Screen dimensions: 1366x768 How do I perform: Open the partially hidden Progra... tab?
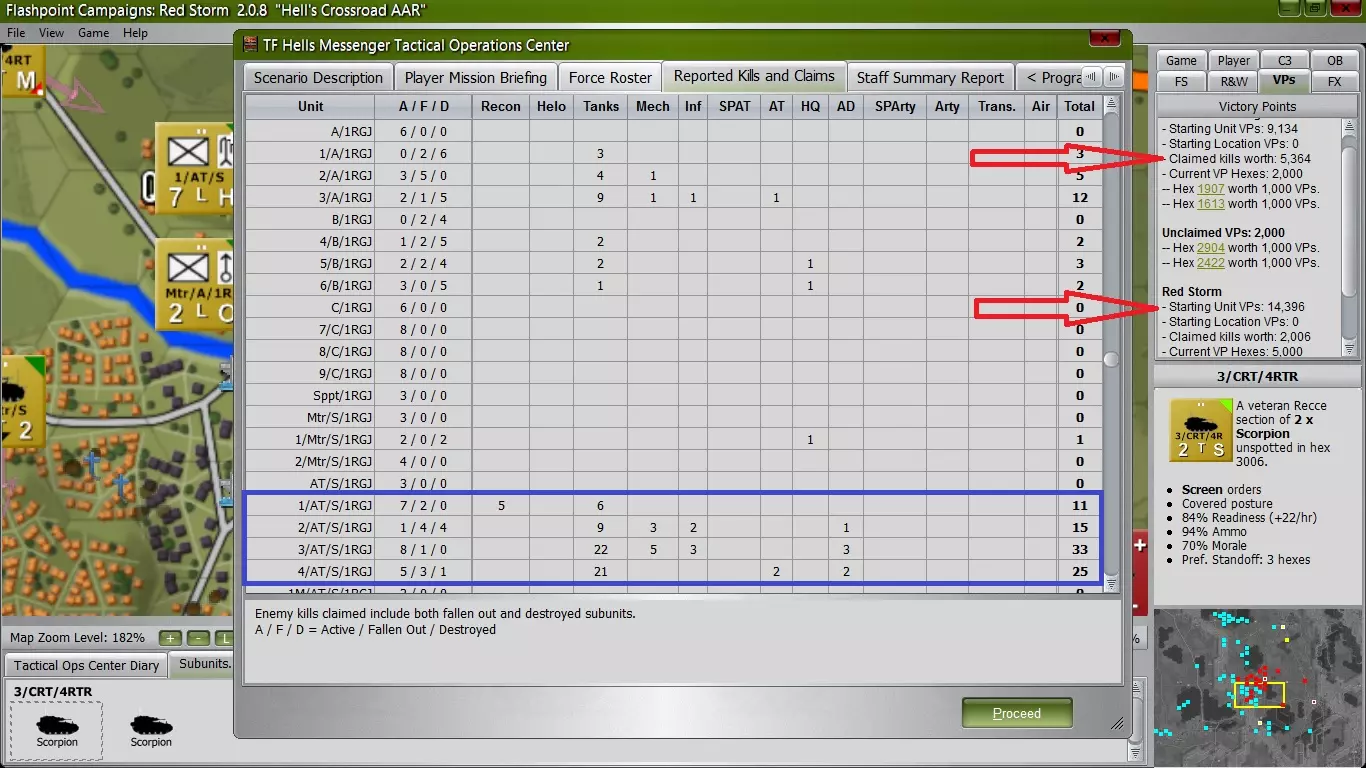point(1049,77)
